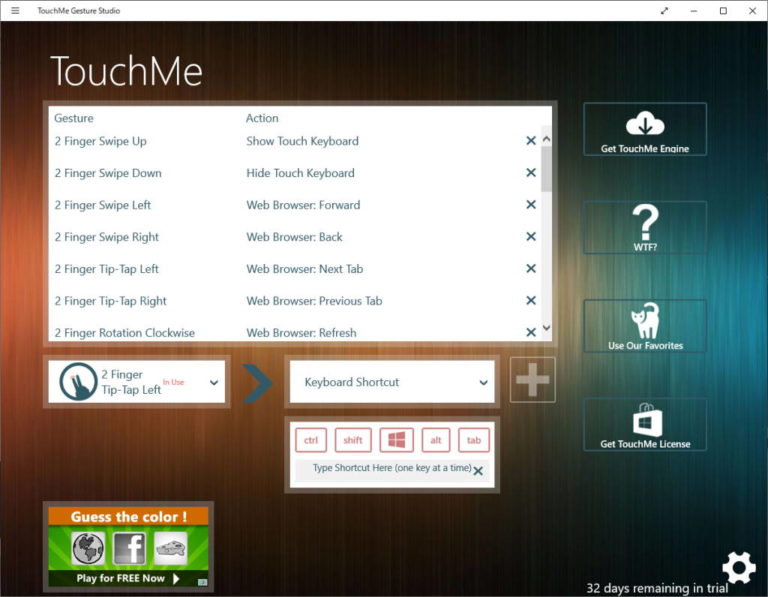Screen dimensions: 768x597
Task: Close the TouchMe Gesture Studio window
Action: 752,11
